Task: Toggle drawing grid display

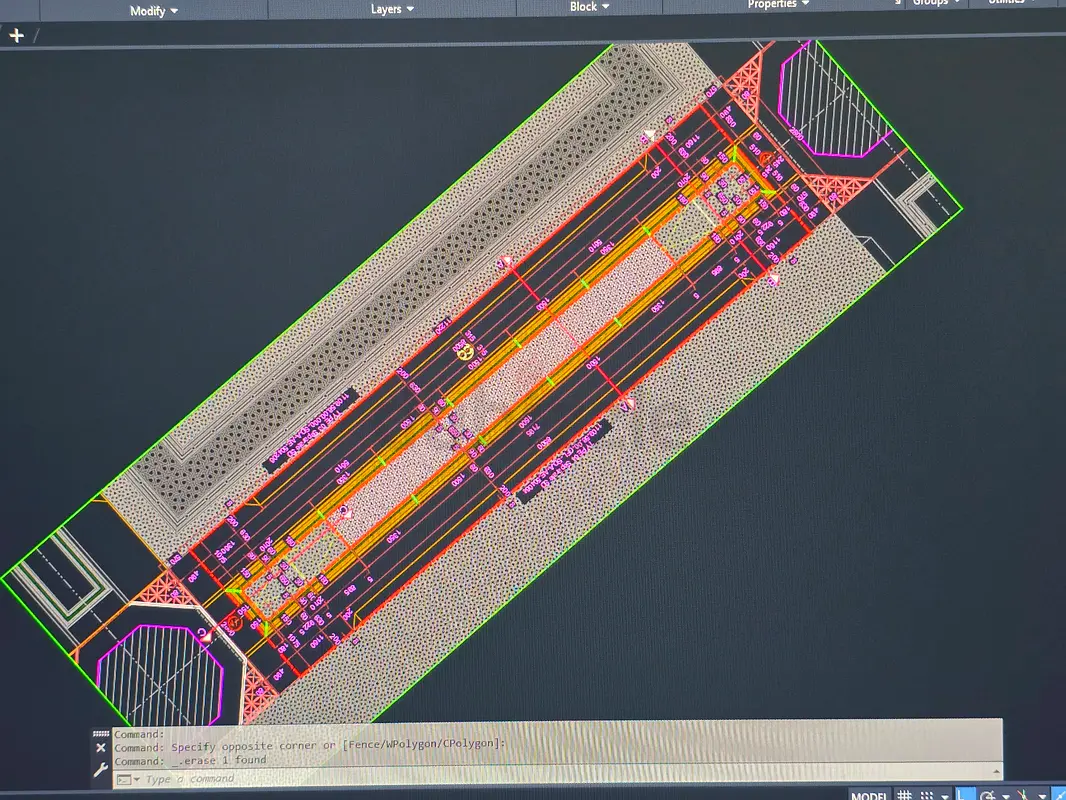Action: point(904,795)
